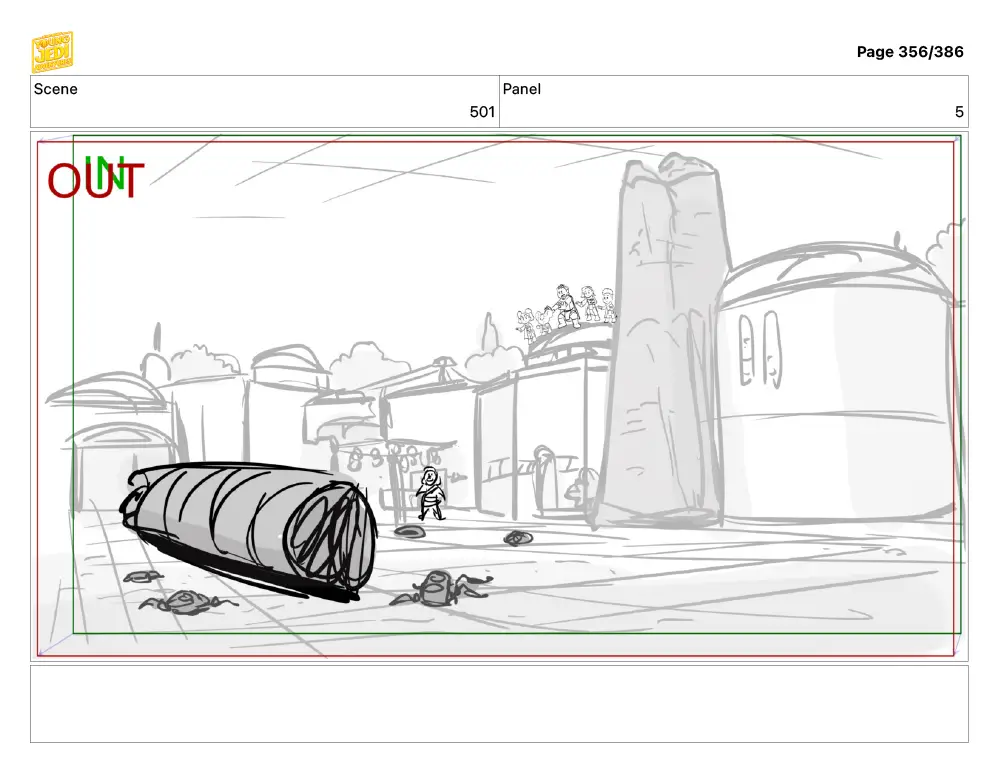Click the storyboard panel drawing thumbnail
This screenshot has height=773, width=1000.
click(499, 396)
